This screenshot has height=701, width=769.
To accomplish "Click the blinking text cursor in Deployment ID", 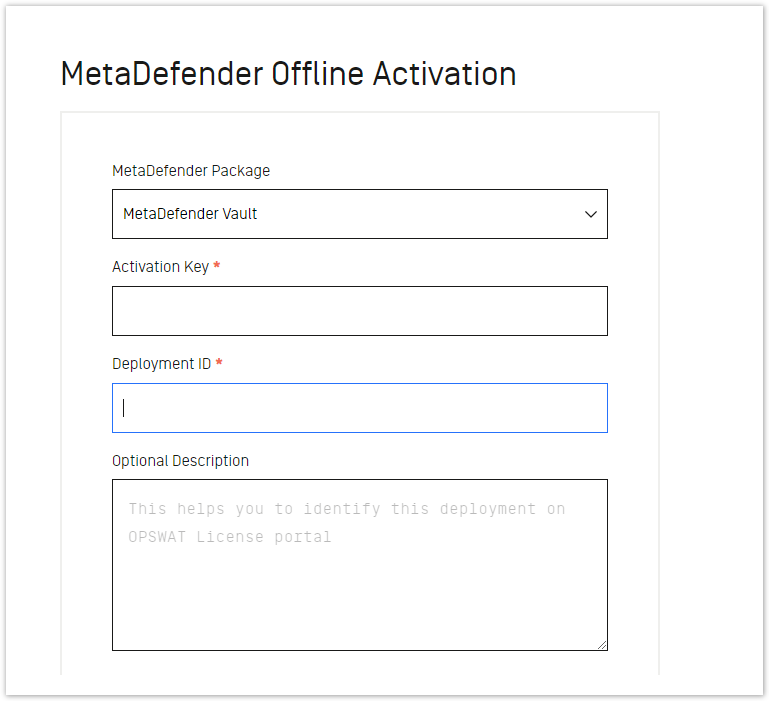I will [124, 408].
